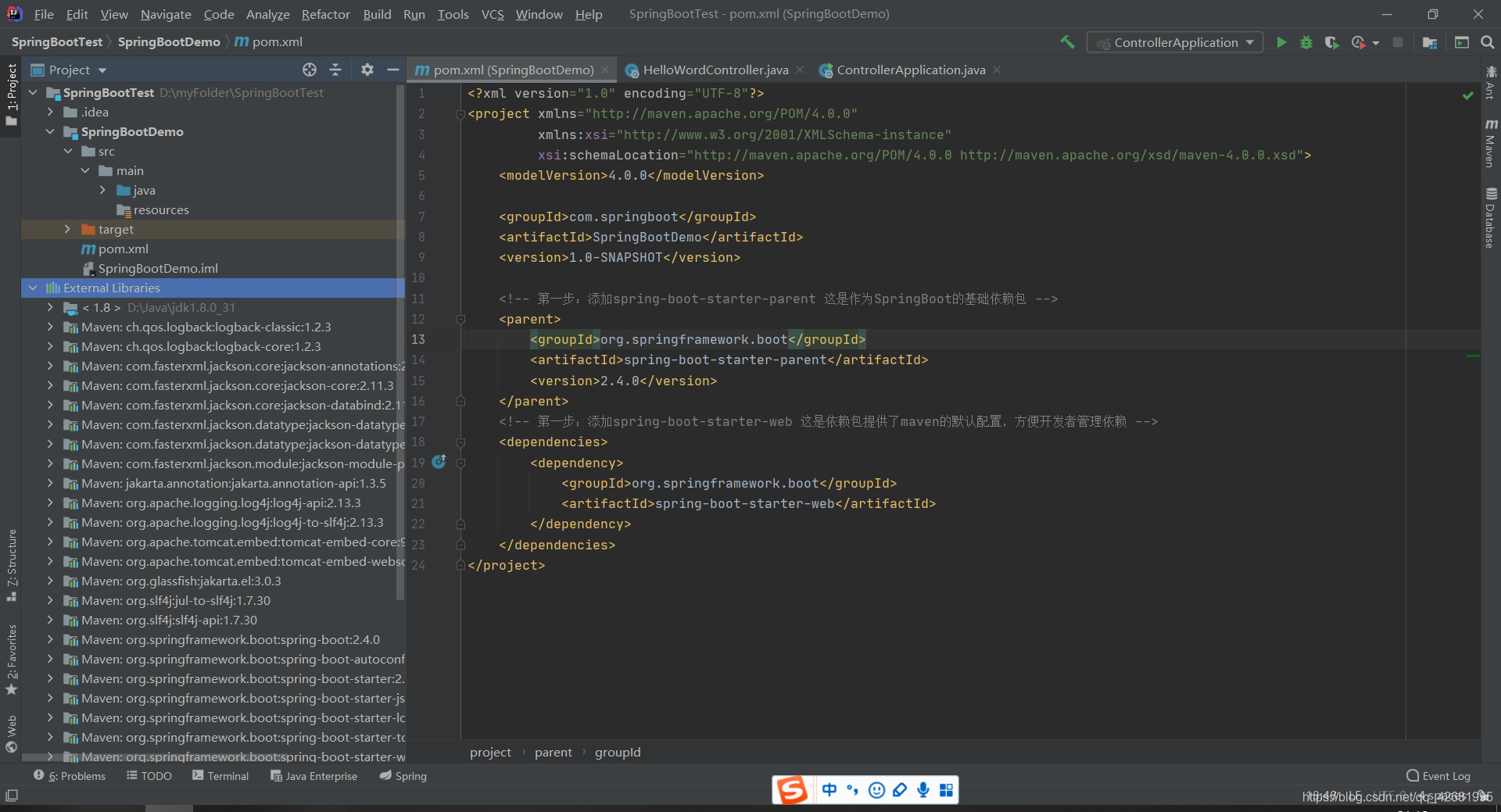Open the Problems tool window
The image size is (1501, 812).
[x=70, y=776]
